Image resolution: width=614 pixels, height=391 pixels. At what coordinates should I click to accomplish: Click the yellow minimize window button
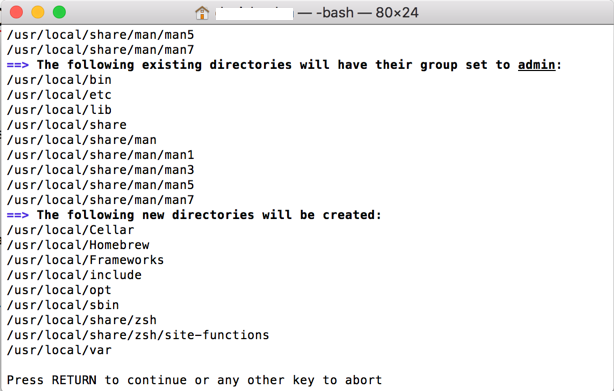coord(38,12)
